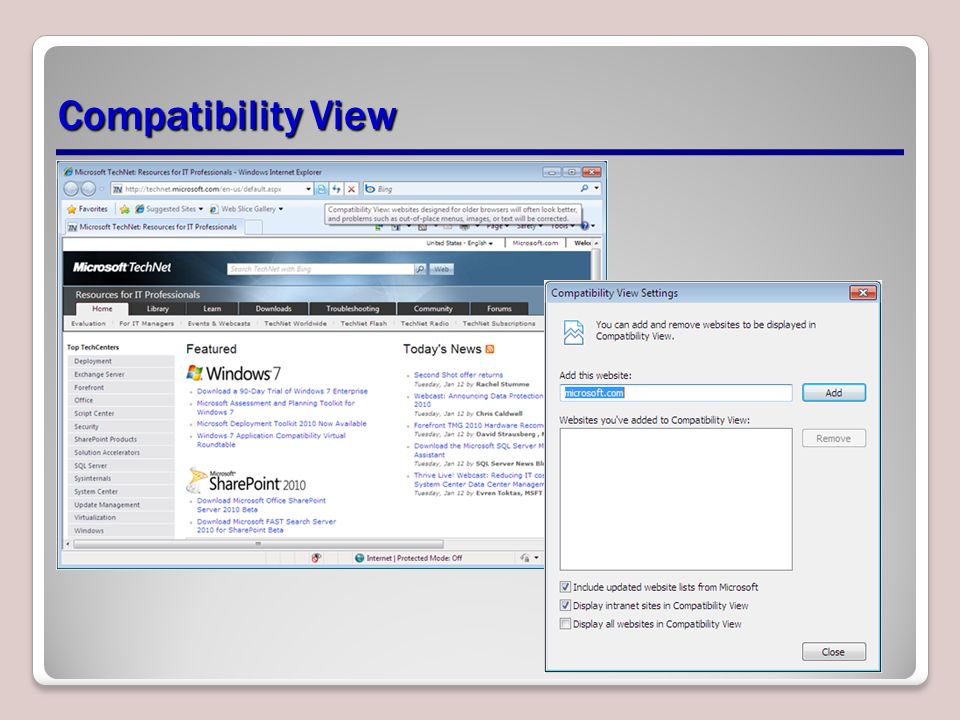The image size is (960, 720).
Task: Stop loading with the red X icon
Action: pos(351,189)
